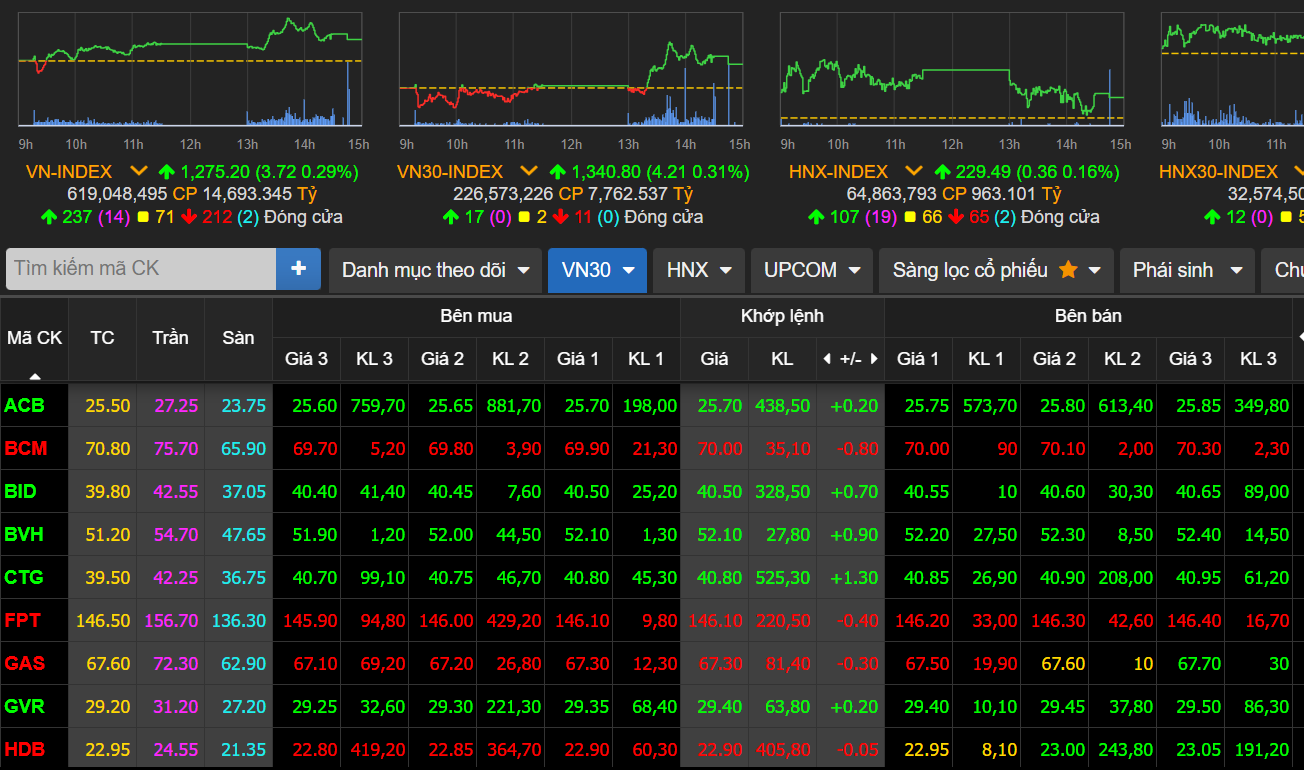Click the TC column header
1304x770 pixels.
102,338
